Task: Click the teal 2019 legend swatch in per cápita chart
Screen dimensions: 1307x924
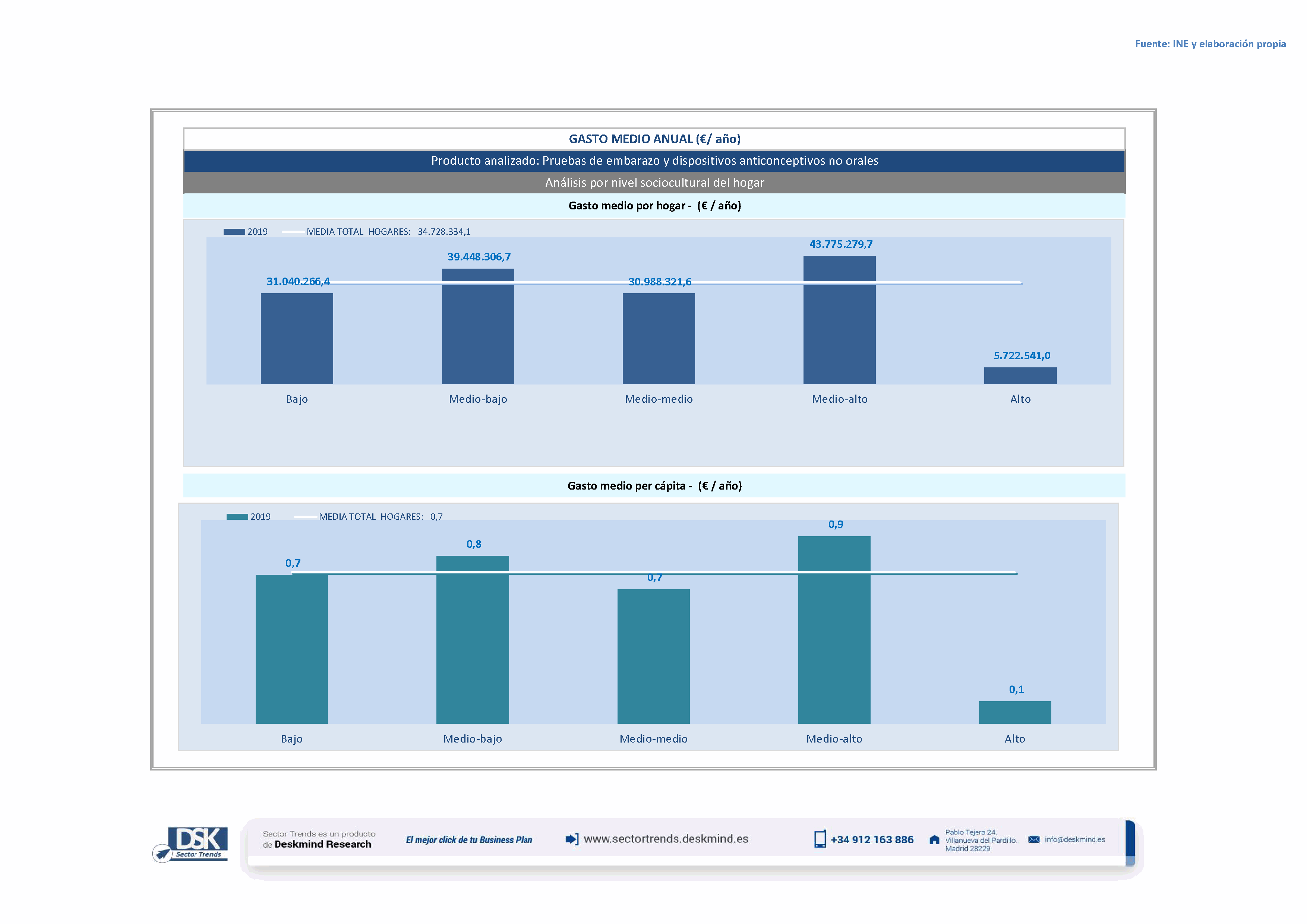Action: (237, 517)
